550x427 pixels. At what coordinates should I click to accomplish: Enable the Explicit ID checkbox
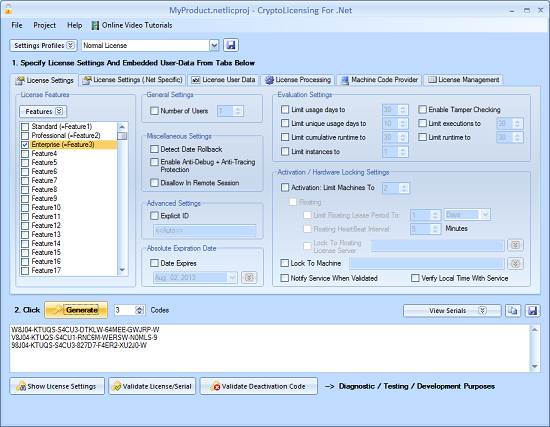pos(154,216)
